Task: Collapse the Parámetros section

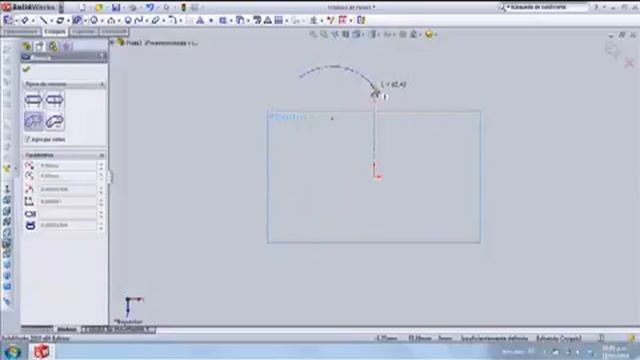Action: pyautogui.click(x=102, y=156)
